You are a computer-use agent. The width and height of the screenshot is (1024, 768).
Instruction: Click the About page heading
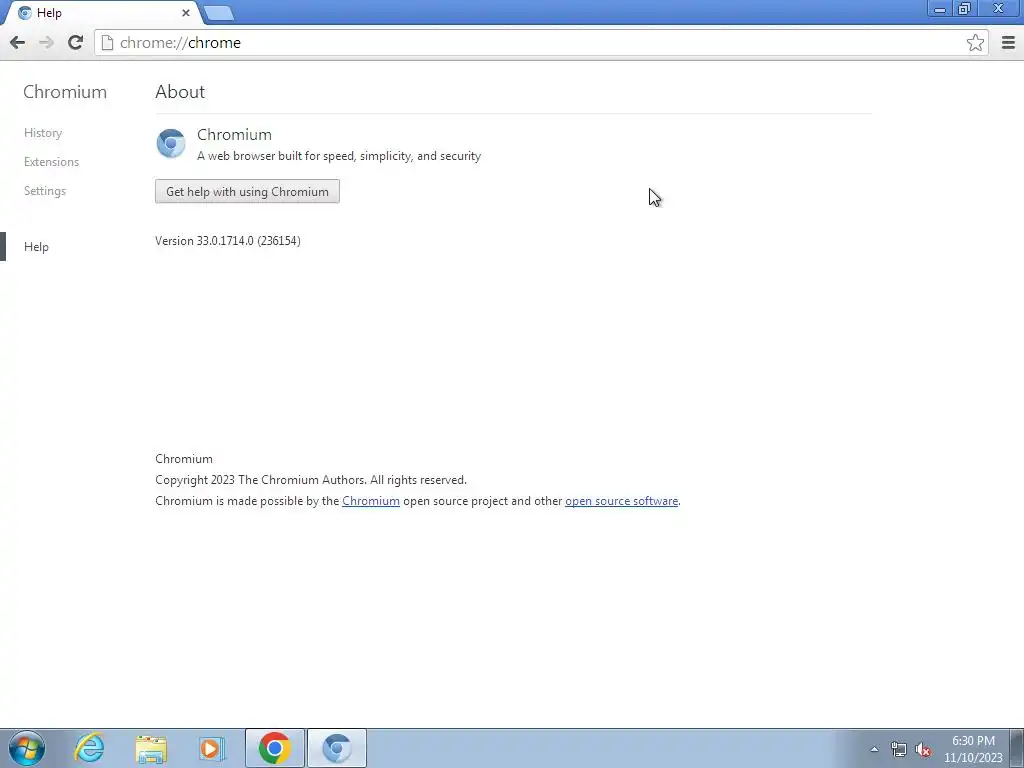pyautogui.click(x=180, y=91)
